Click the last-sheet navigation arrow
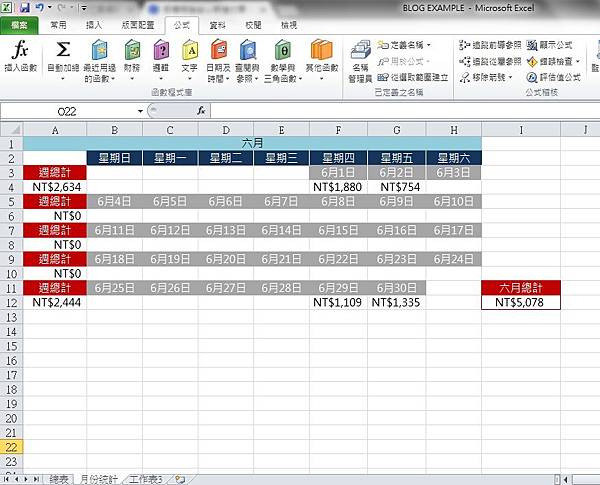Viewport: 600px width, 485px height. (36, 479)
